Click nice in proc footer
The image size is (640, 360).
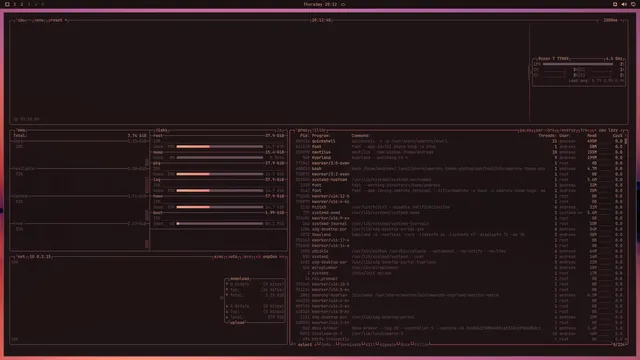coord(404,344)
